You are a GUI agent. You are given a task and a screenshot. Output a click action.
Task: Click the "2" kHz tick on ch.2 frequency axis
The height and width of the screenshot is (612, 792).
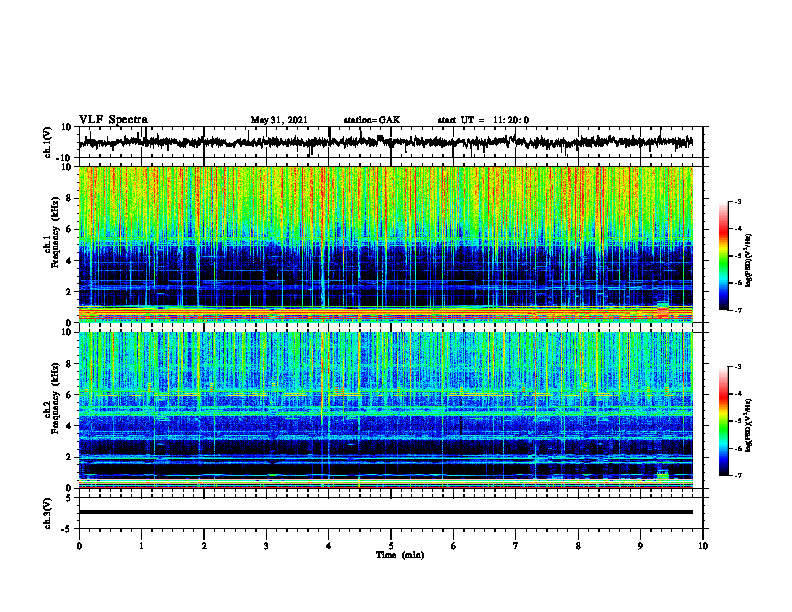70,457
